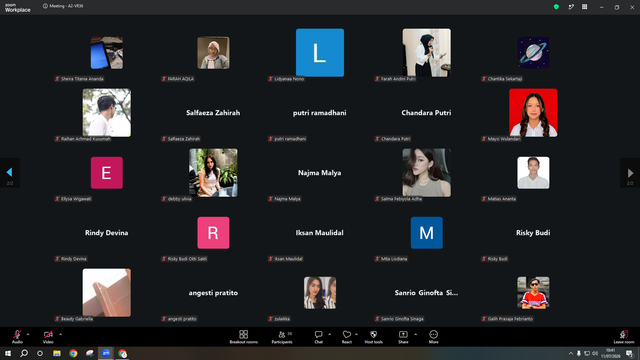This screenshot has height=360, width=640.
Task: Select Chantika Sekartaji's planet avatar
Action: [533, 53]
